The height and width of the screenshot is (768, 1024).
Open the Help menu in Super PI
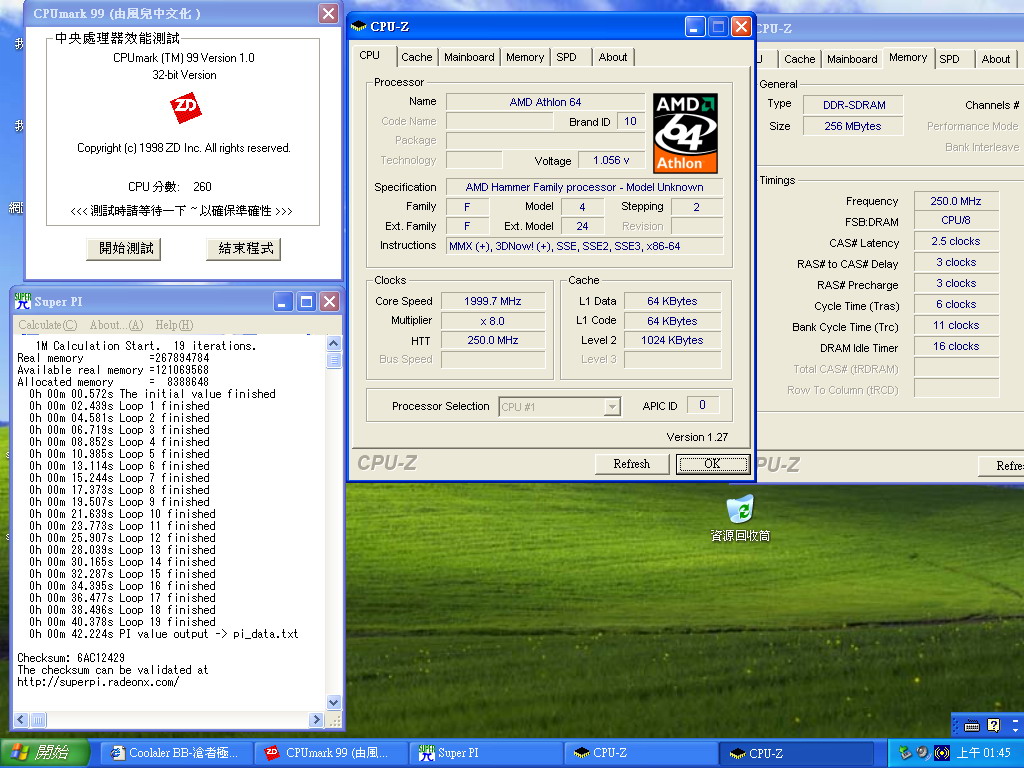[x=174, y=325]
